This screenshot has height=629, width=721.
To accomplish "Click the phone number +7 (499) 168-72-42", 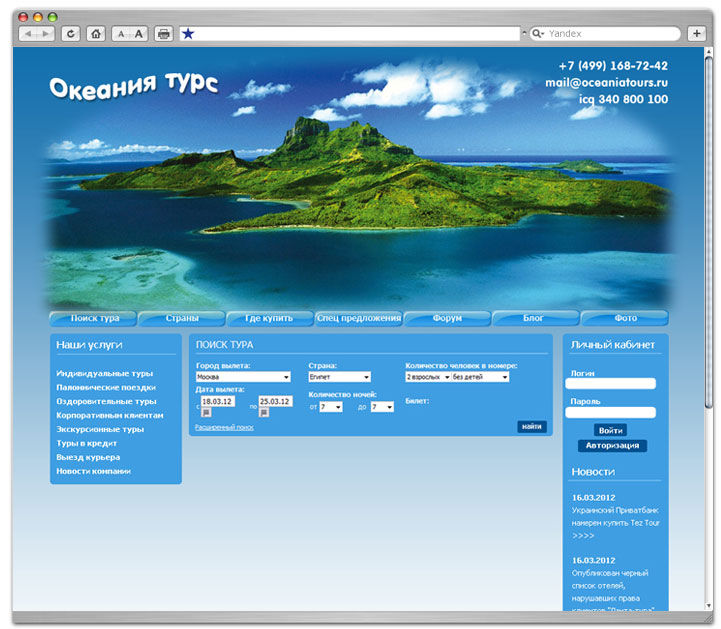I will click(x=613, y=66).
